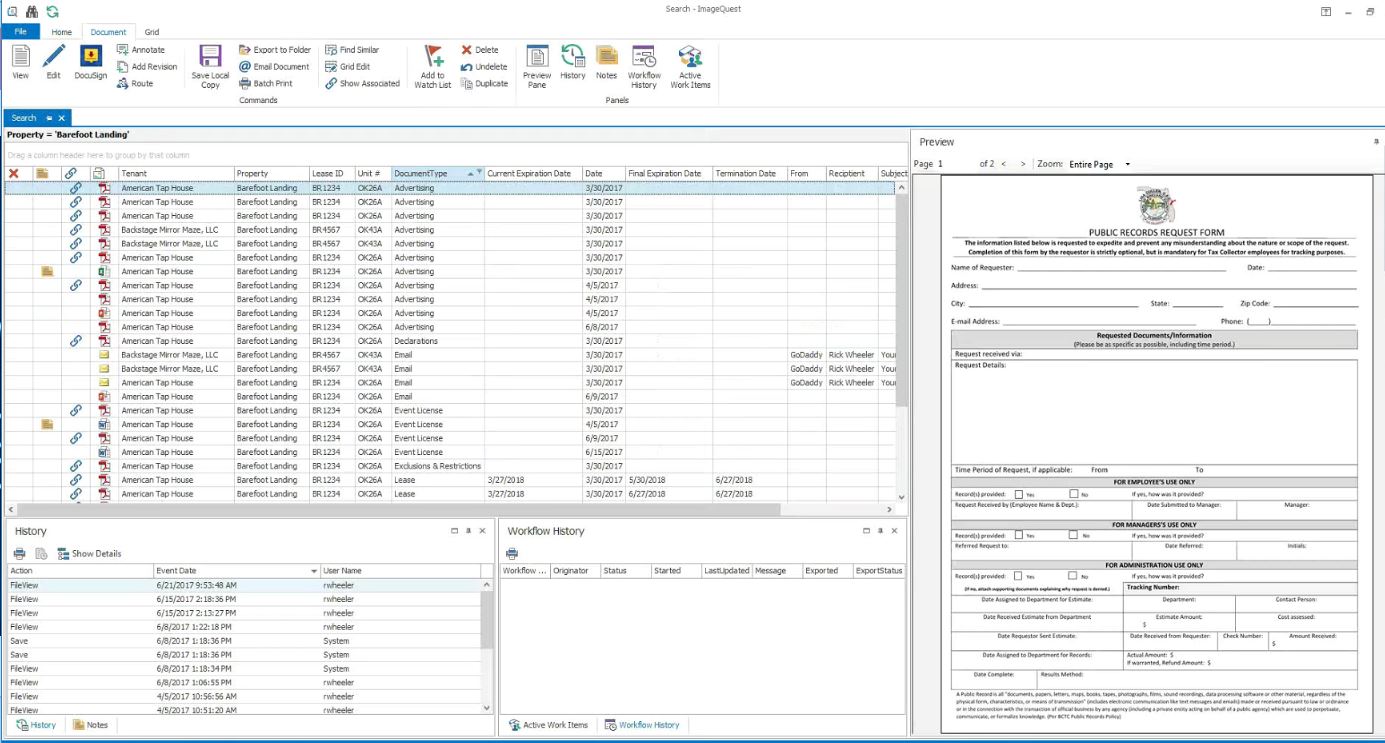This screenshot has height=743, width=1385.
Task: Click the print icon in History panel
Action: click(x=19, y=554)
